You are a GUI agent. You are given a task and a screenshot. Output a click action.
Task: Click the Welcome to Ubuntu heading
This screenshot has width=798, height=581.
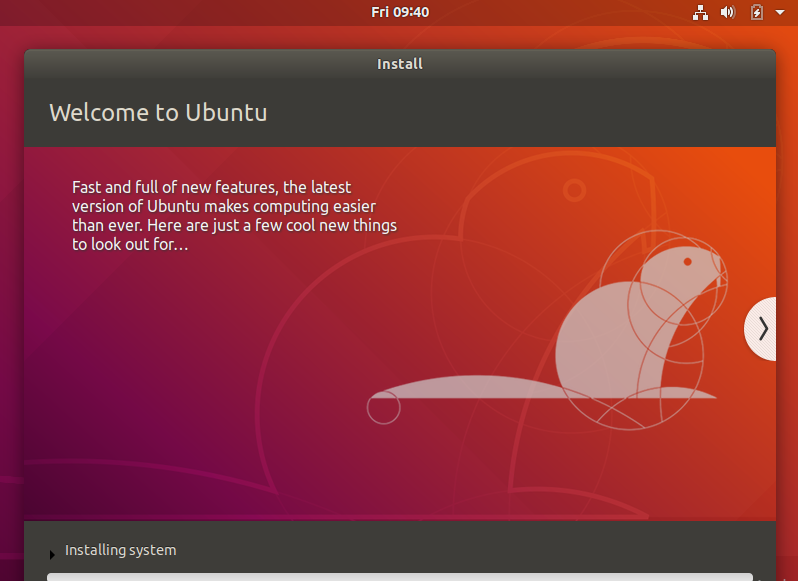coord(158,112)
